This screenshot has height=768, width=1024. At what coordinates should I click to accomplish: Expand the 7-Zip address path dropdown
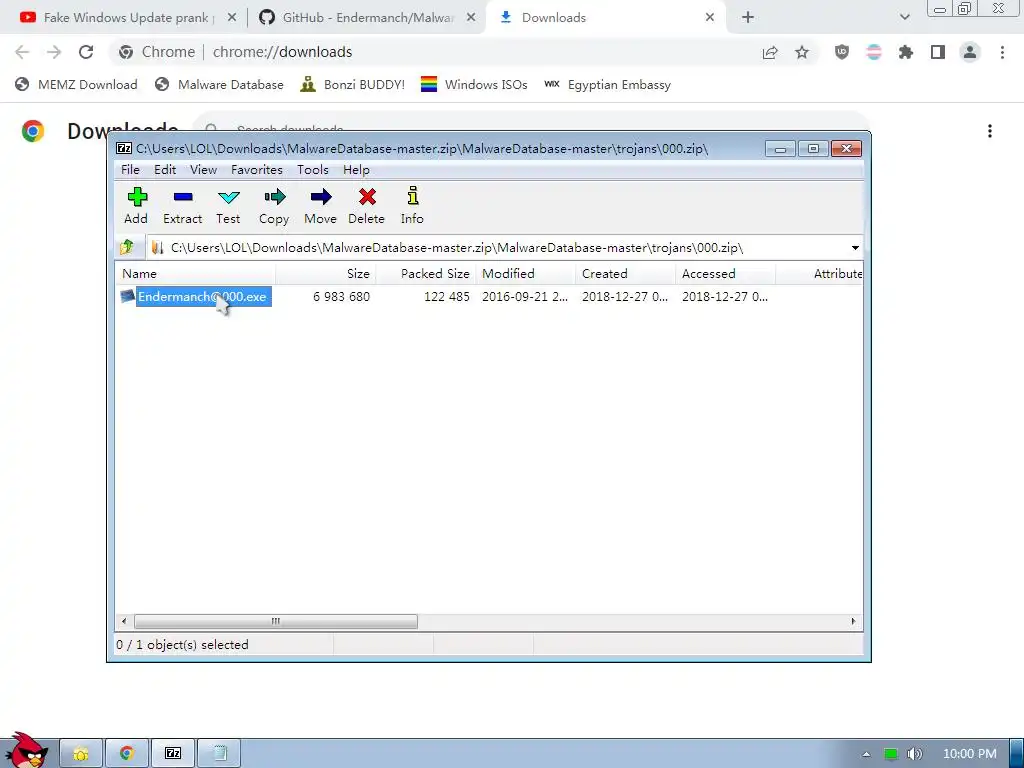point(855,248)
